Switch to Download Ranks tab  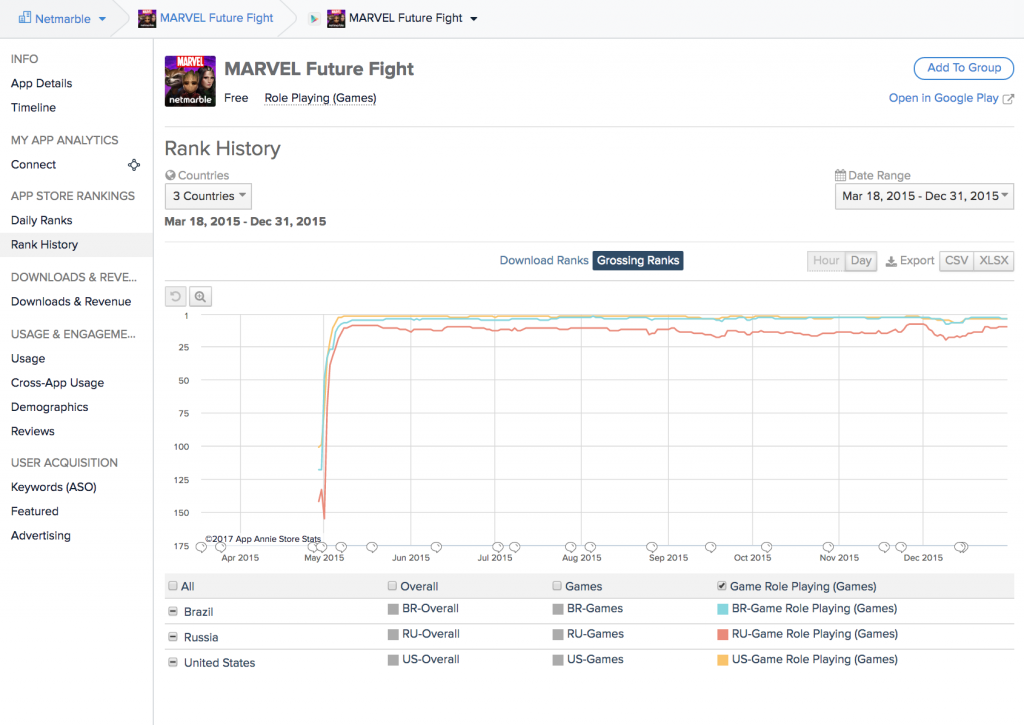544,260
